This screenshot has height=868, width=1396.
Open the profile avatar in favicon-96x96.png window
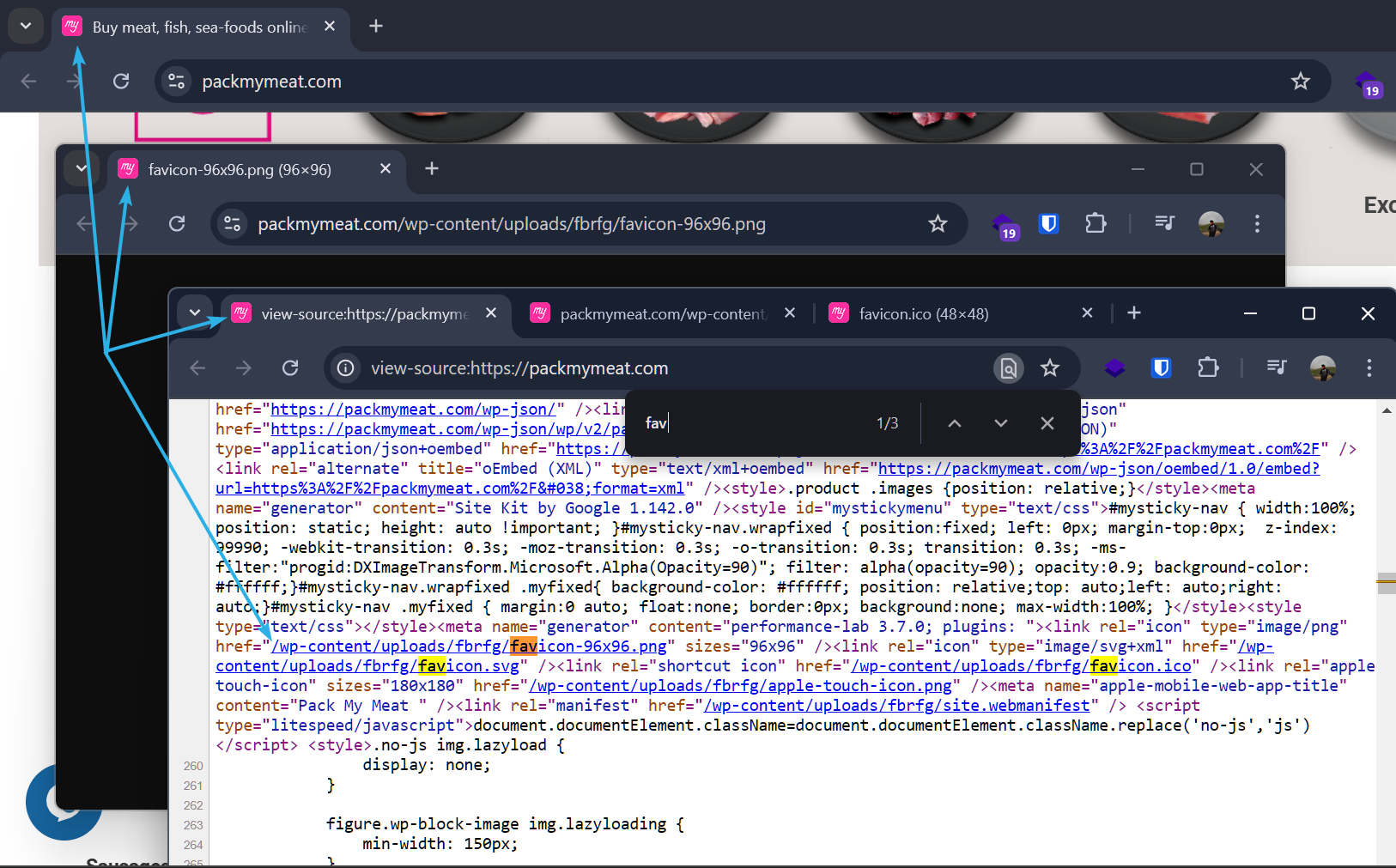(1211, 223)
